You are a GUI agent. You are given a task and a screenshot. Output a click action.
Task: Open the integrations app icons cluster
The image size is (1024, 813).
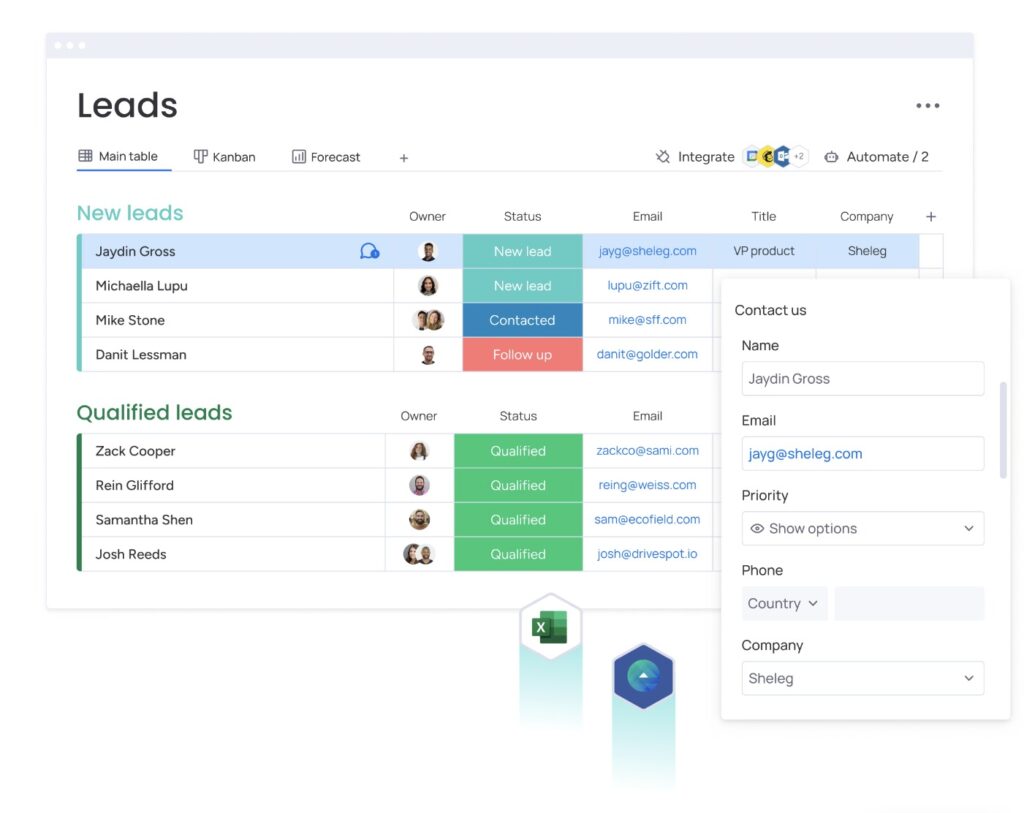tap(775, 157)
